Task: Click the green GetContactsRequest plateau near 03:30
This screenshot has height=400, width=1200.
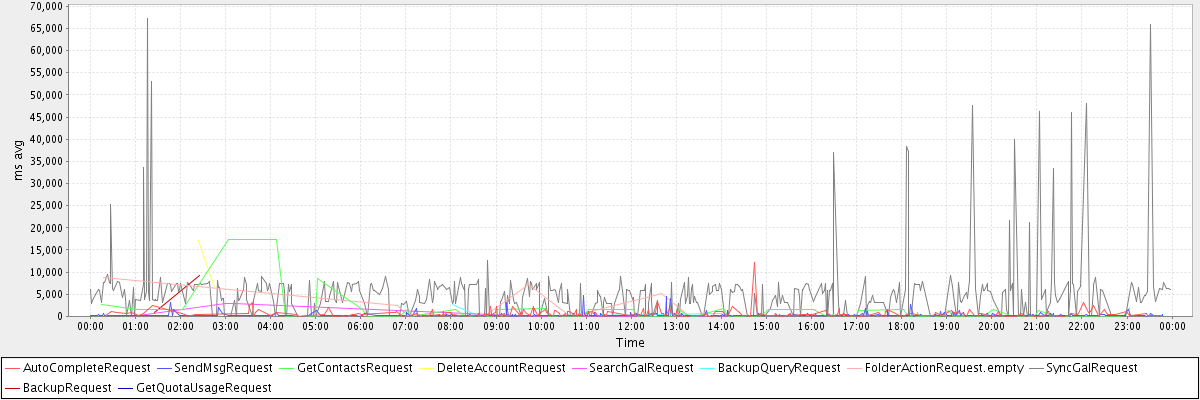Action: [x=252, y=240]
